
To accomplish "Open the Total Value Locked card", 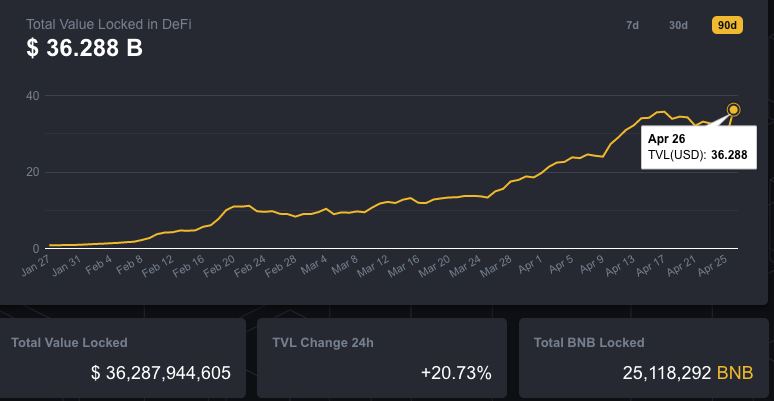I will 122,359.
